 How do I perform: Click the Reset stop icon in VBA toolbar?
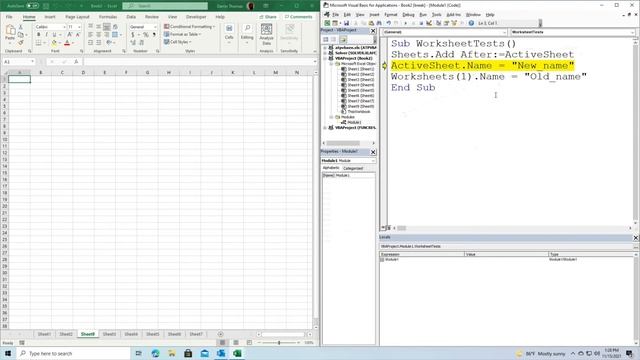click(421, 23)
